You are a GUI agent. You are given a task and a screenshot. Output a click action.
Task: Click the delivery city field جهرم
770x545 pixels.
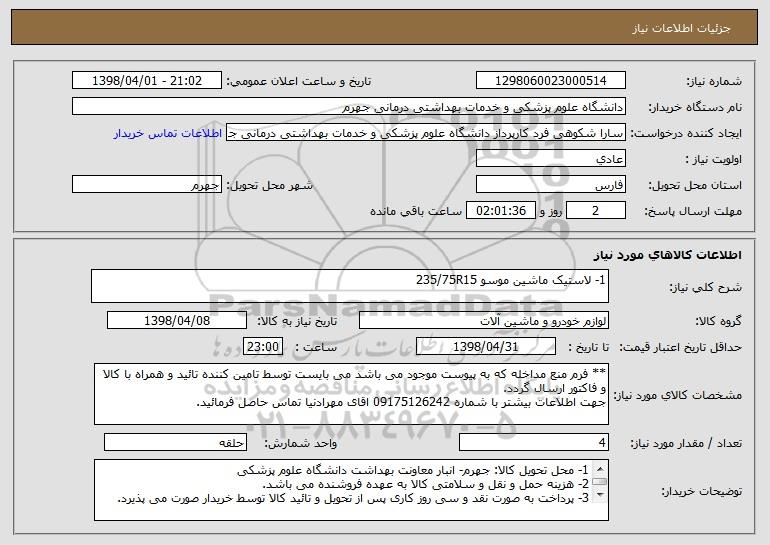pos(147,185)
